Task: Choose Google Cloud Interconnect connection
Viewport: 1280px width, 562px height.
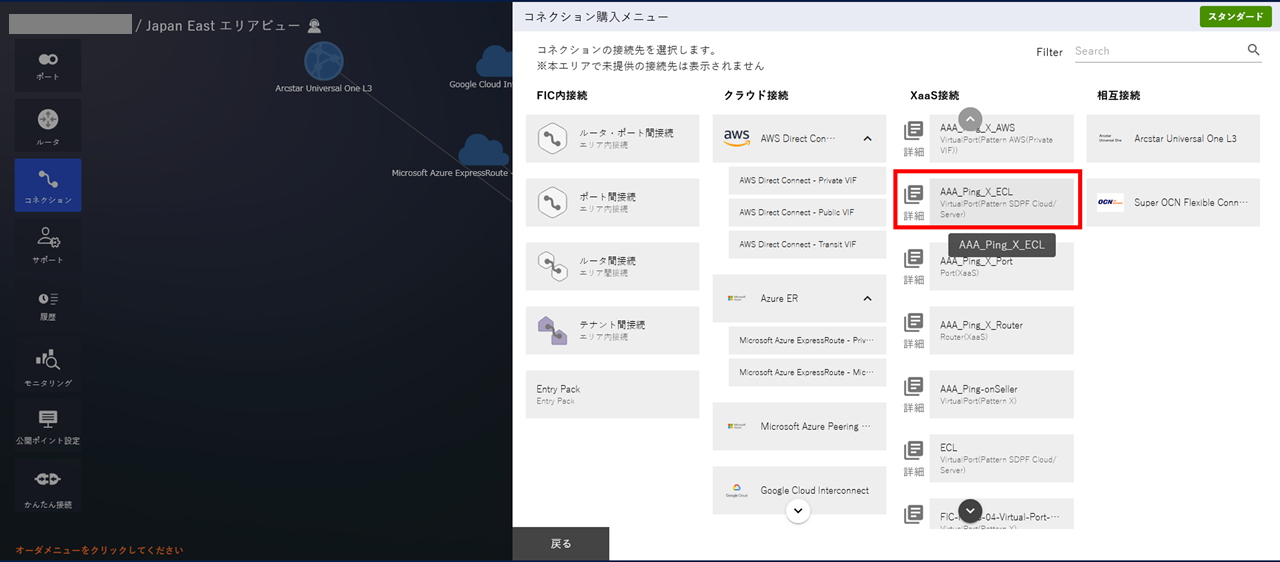Action: coord(799,490)
